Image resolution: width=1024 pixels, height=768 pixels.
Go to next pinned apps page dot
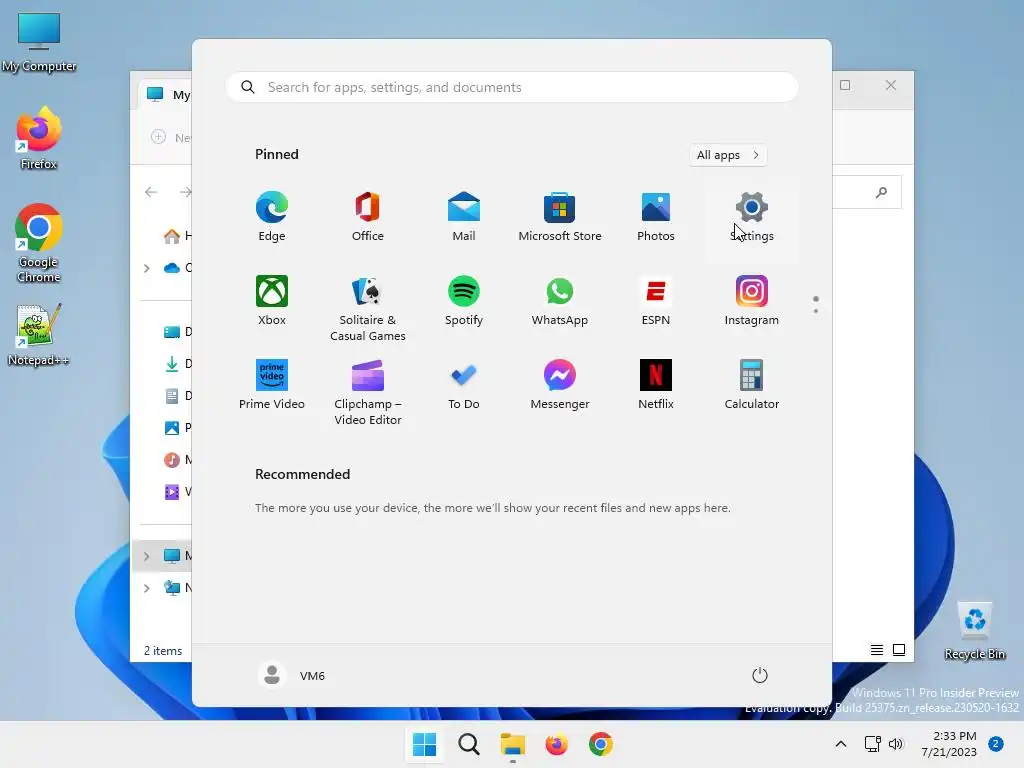coord(816,311)
